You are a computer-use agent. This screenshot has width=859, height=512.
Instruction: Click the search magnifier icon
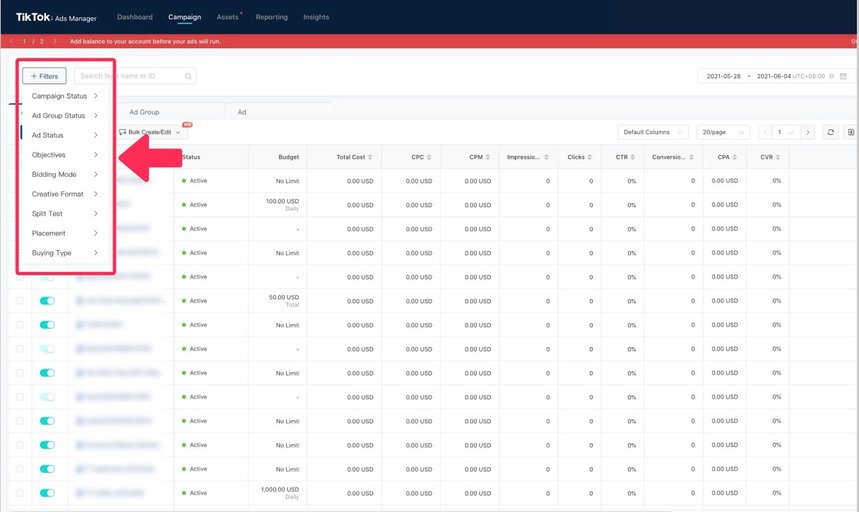[188, 76]
